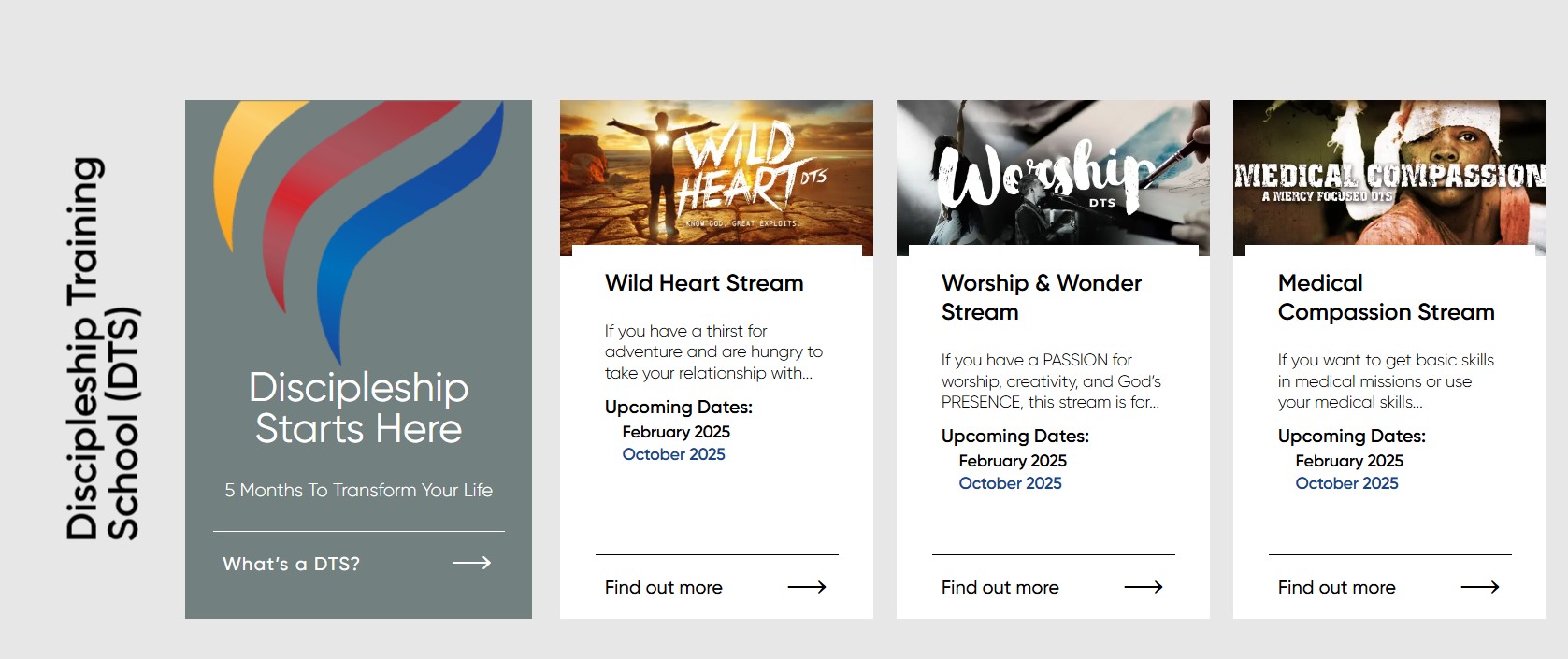Click the Wild Heart card's Find out more arrow

(806, 587)
